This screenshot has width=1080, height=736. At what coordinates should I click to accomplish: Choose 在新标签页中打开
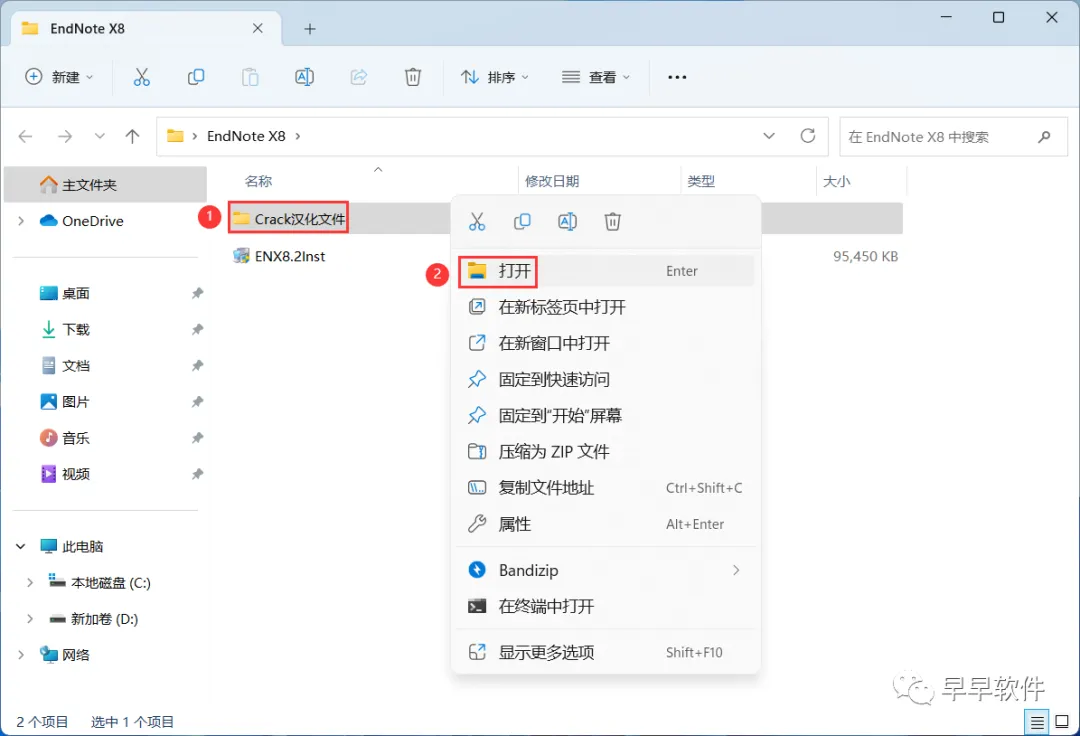[x=605, y=307]
